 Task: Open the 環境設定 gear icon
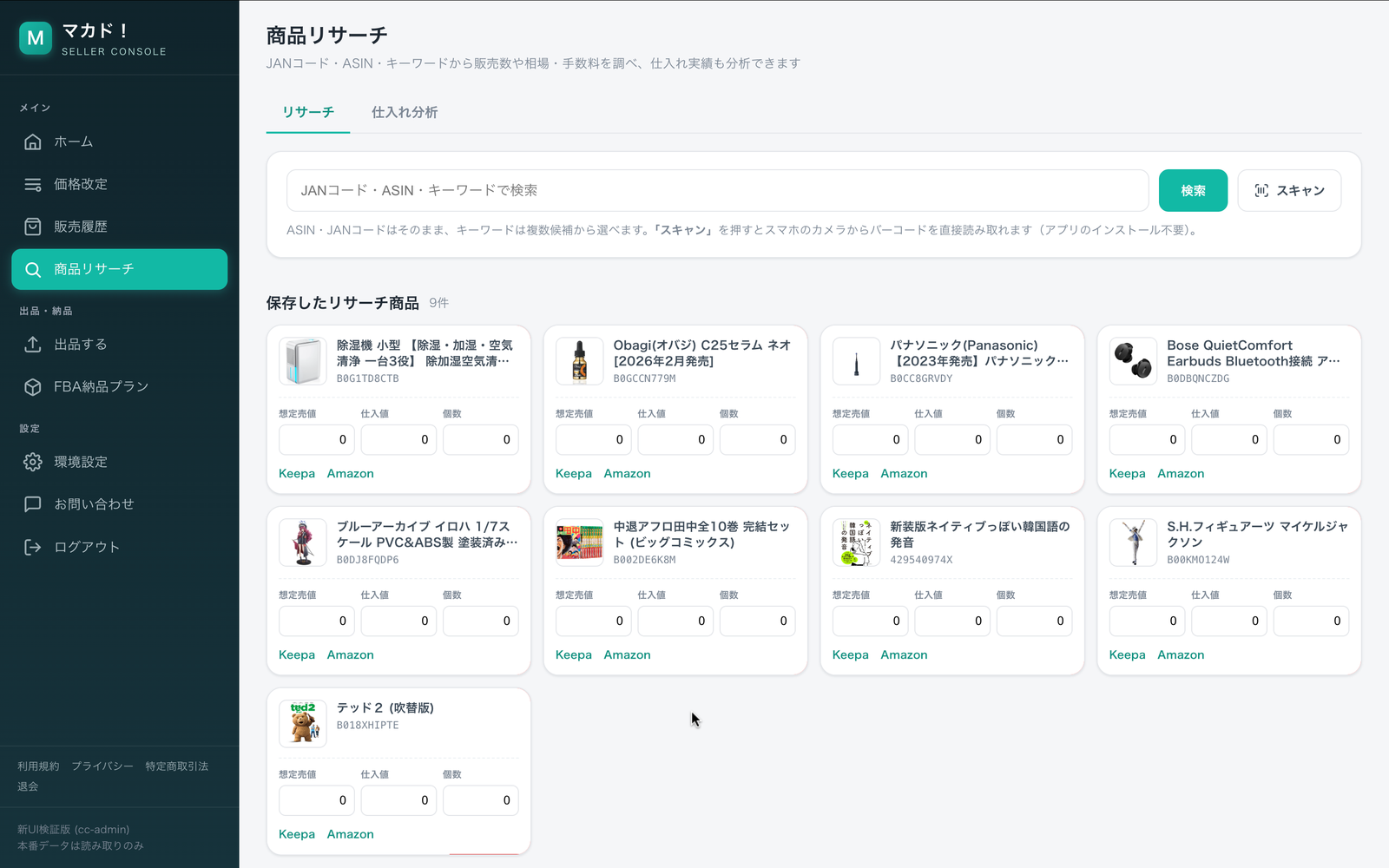tap(33, 462)
